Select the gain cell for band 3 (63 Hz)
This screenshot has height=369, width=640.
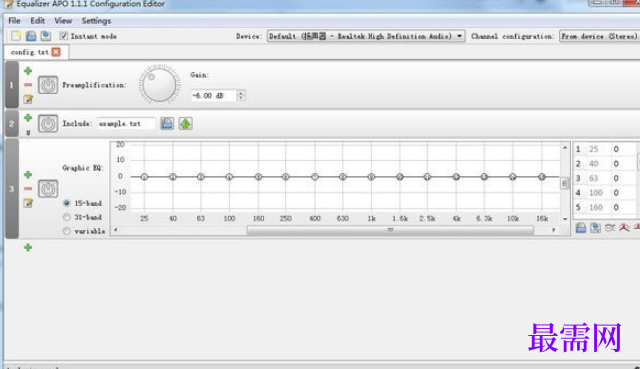[x=624, y=178]
